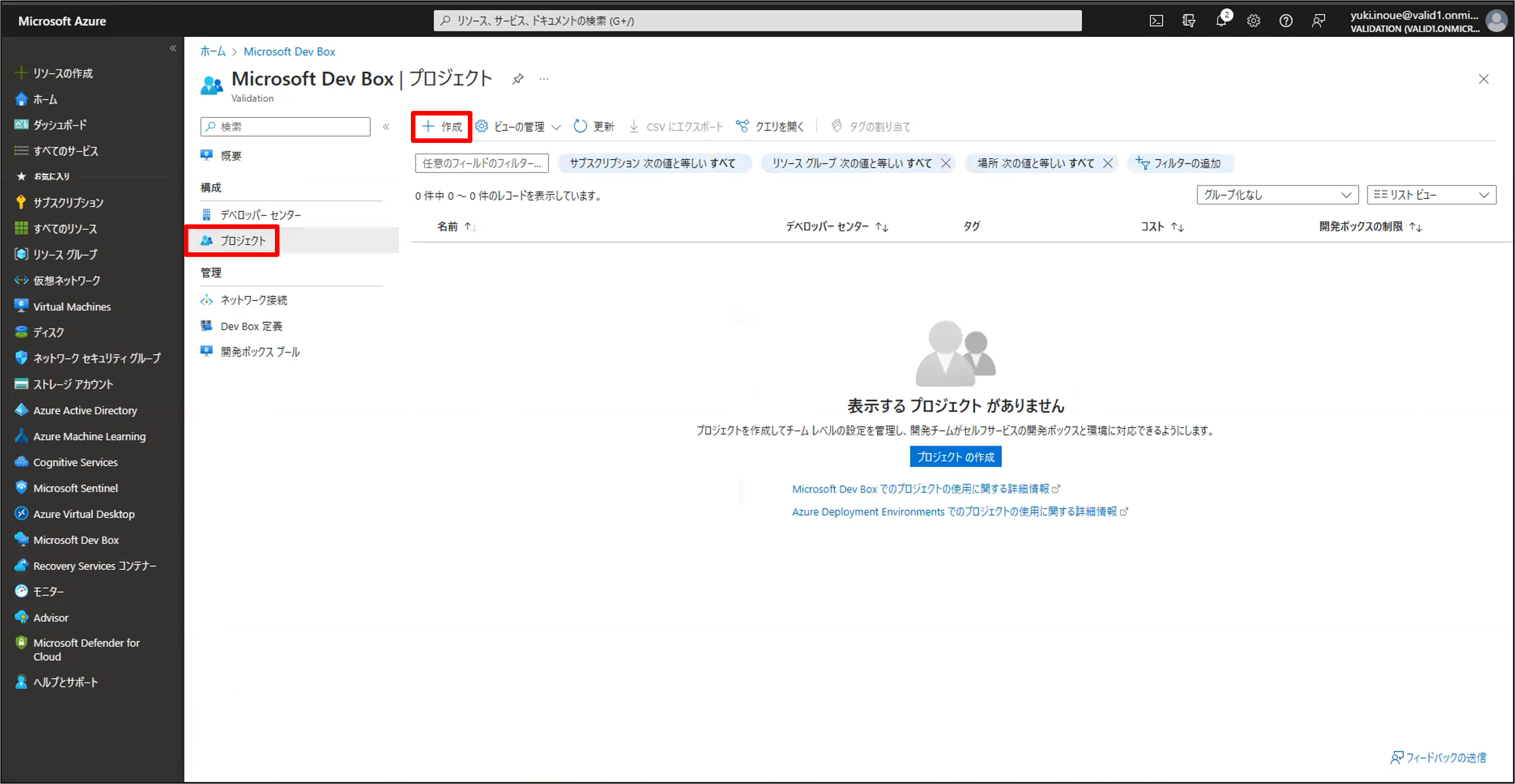Open Microsoft Sentinel in the sidebar

[x=75, y=488]
